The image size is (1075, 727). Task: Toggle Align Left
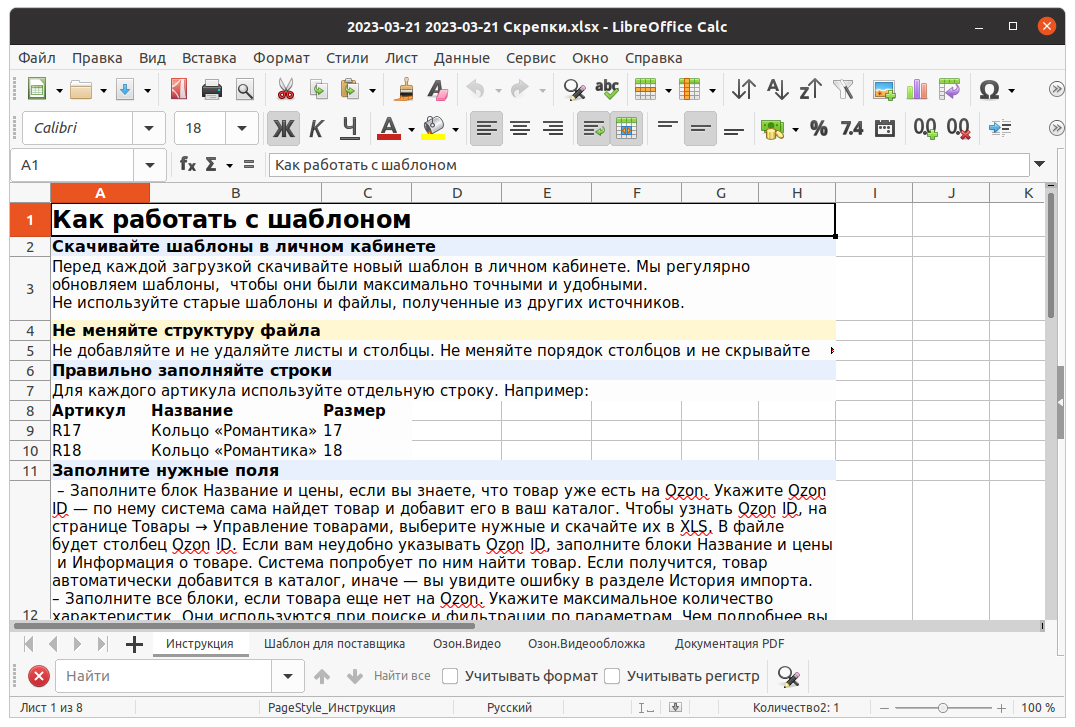[x=487, y=128]
